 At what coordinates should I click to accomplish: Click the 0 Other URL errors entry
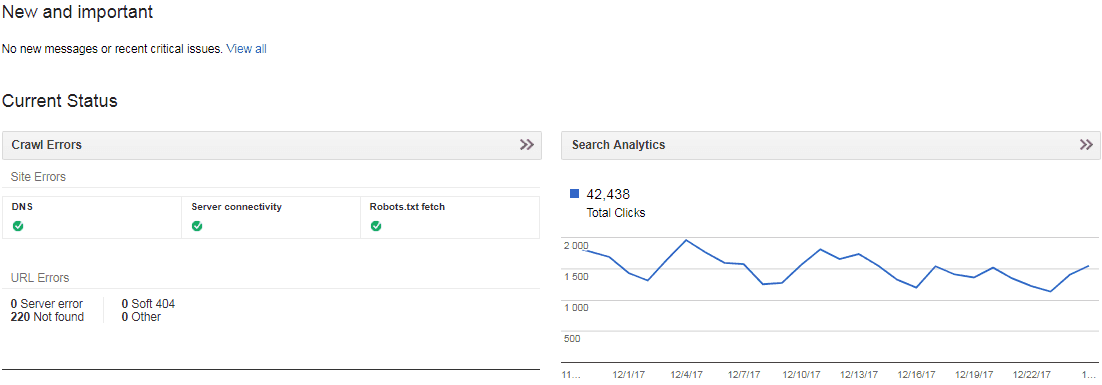[141, 317]
